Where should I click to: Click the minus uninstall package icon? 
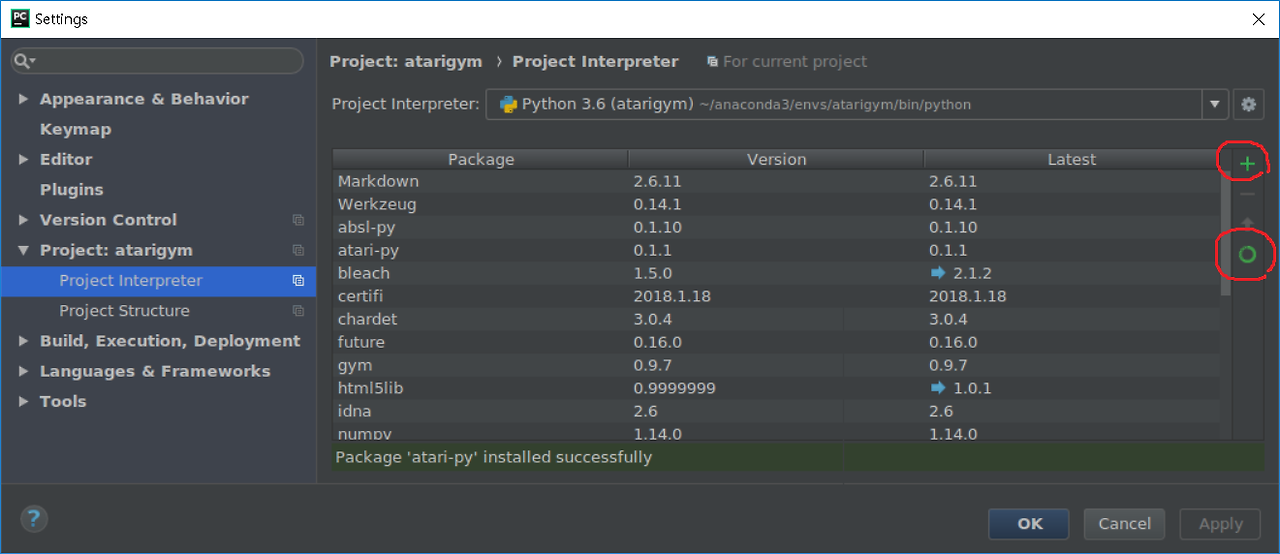1247,194
